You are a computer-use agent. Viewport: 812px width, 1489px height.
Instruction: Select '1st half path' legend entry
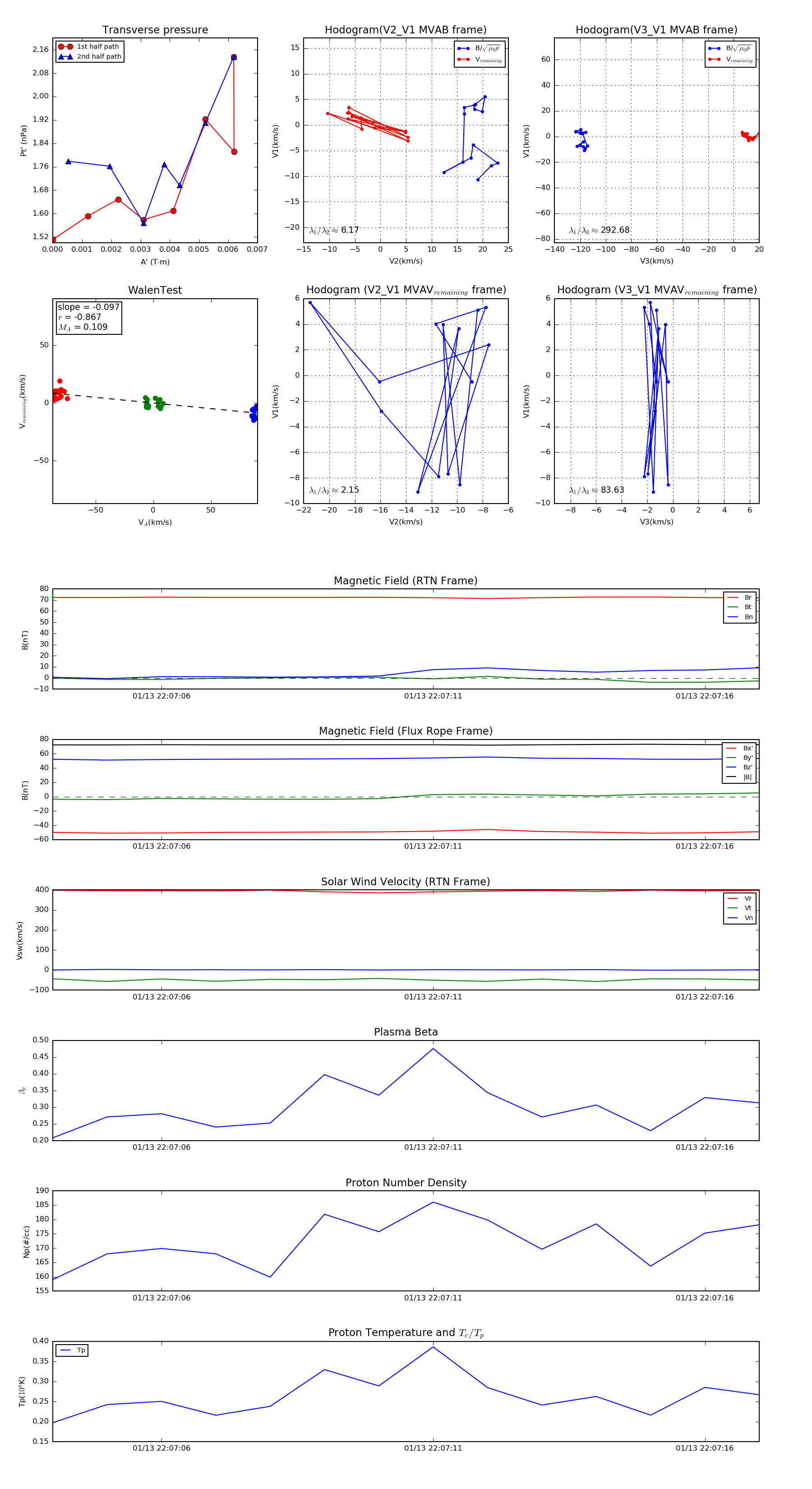(89, 47)
